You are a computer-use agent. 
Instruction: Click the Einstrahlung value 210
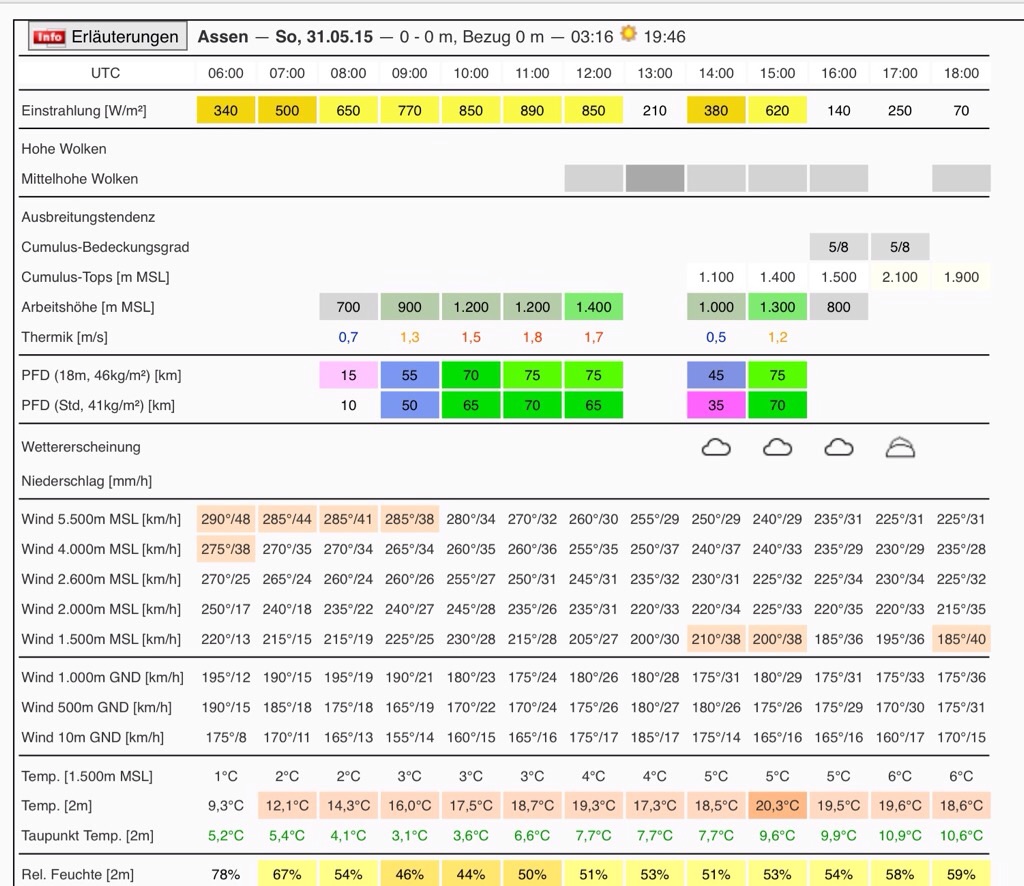pyautogui.click(x=654, y=110)
